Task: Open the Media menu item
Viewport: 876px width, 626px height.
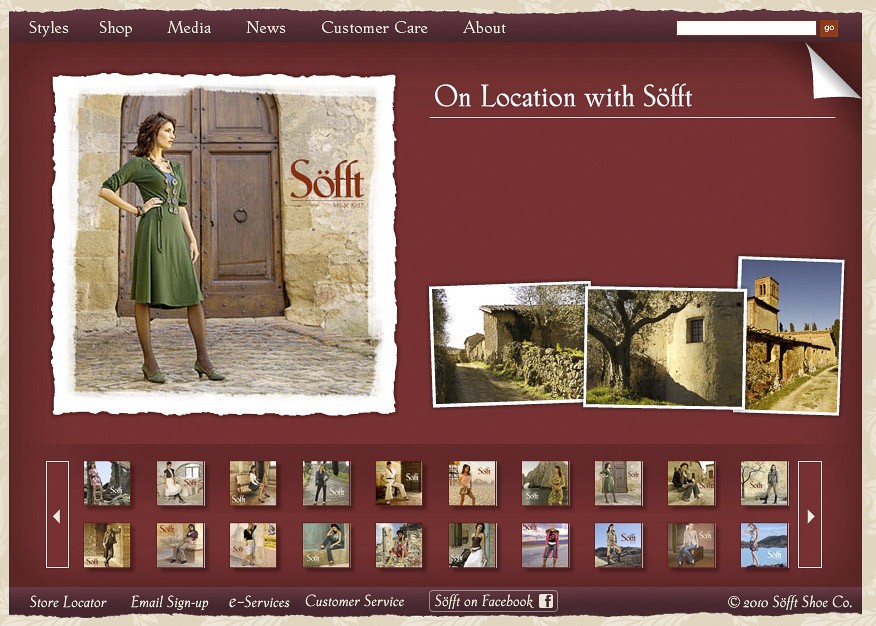Action: 189,27
